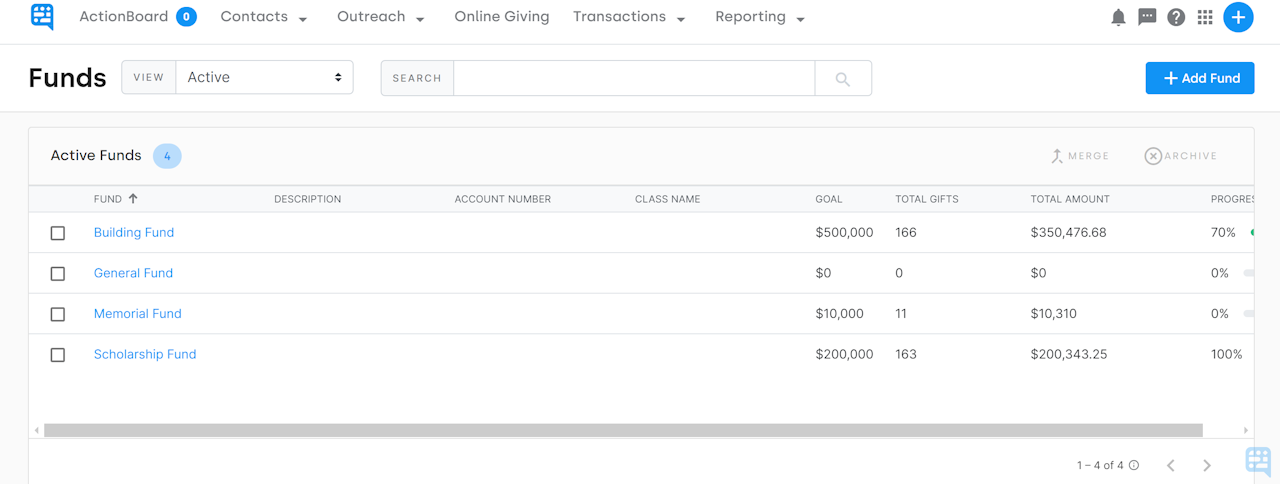1280x484 pixels.
Task: Click the 70% progress value
Action: tap(1223, 233)
